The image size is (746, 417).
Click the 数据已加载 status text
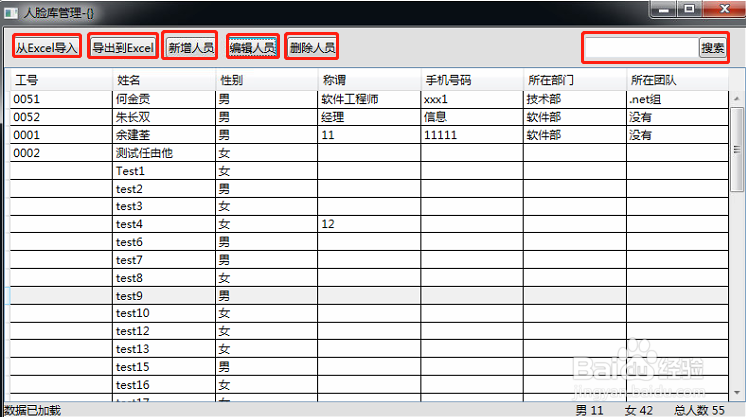pyautogui.click(x=32, y=410)
